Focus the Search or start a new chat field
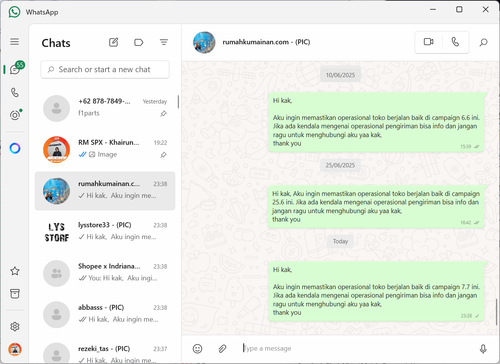Screen dimensions: 500x364 [105, 69]
